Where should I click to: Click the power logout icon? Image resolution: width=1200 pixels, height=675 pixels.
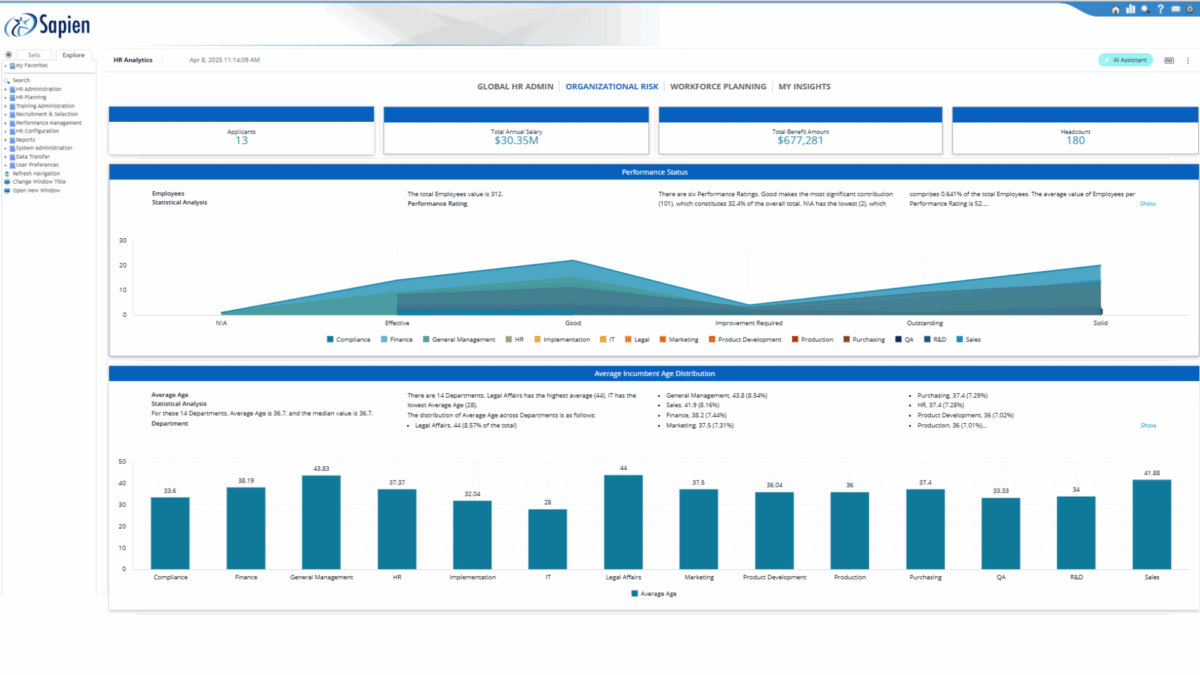pyautogui.click(x=1190, y=9)
